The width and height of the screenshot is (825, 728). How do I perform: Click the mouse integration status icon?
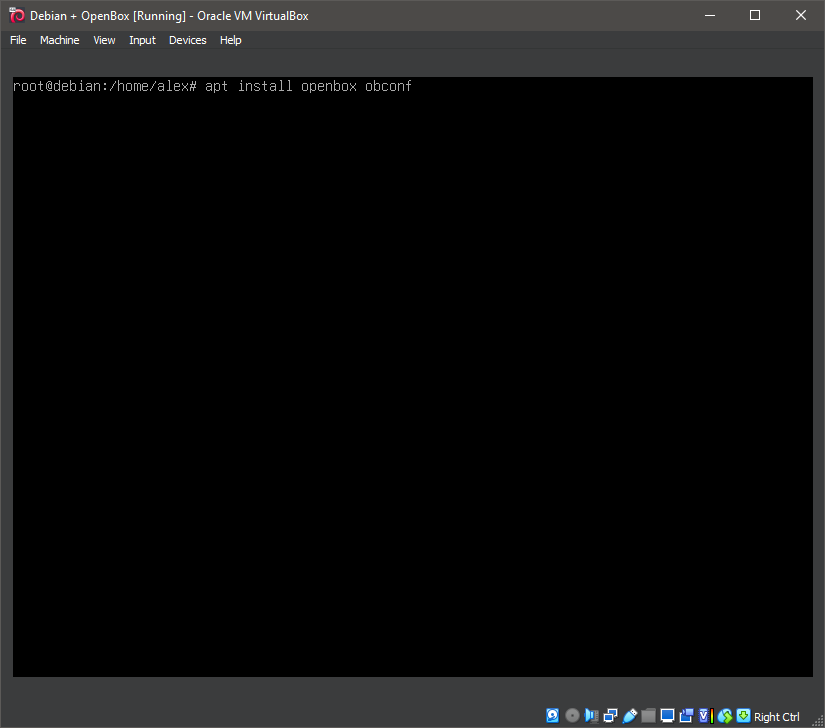point(723,715)
